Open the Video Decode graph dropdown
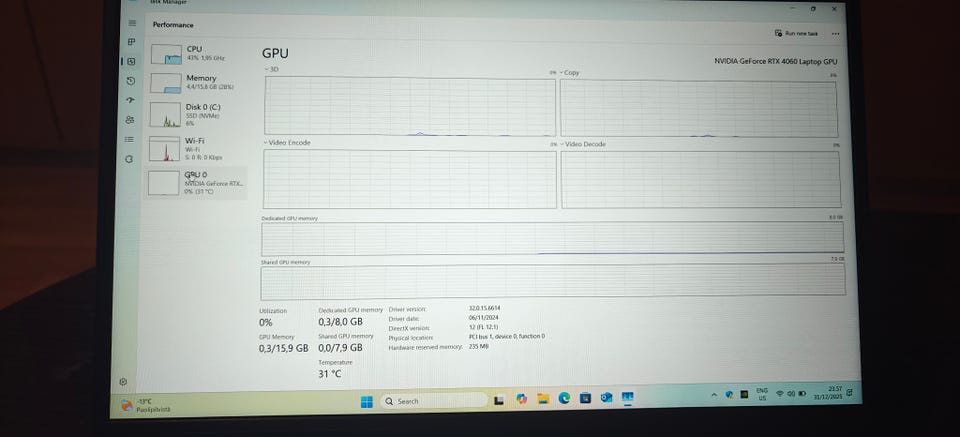 pyautogui.click(x=582, y=144)
